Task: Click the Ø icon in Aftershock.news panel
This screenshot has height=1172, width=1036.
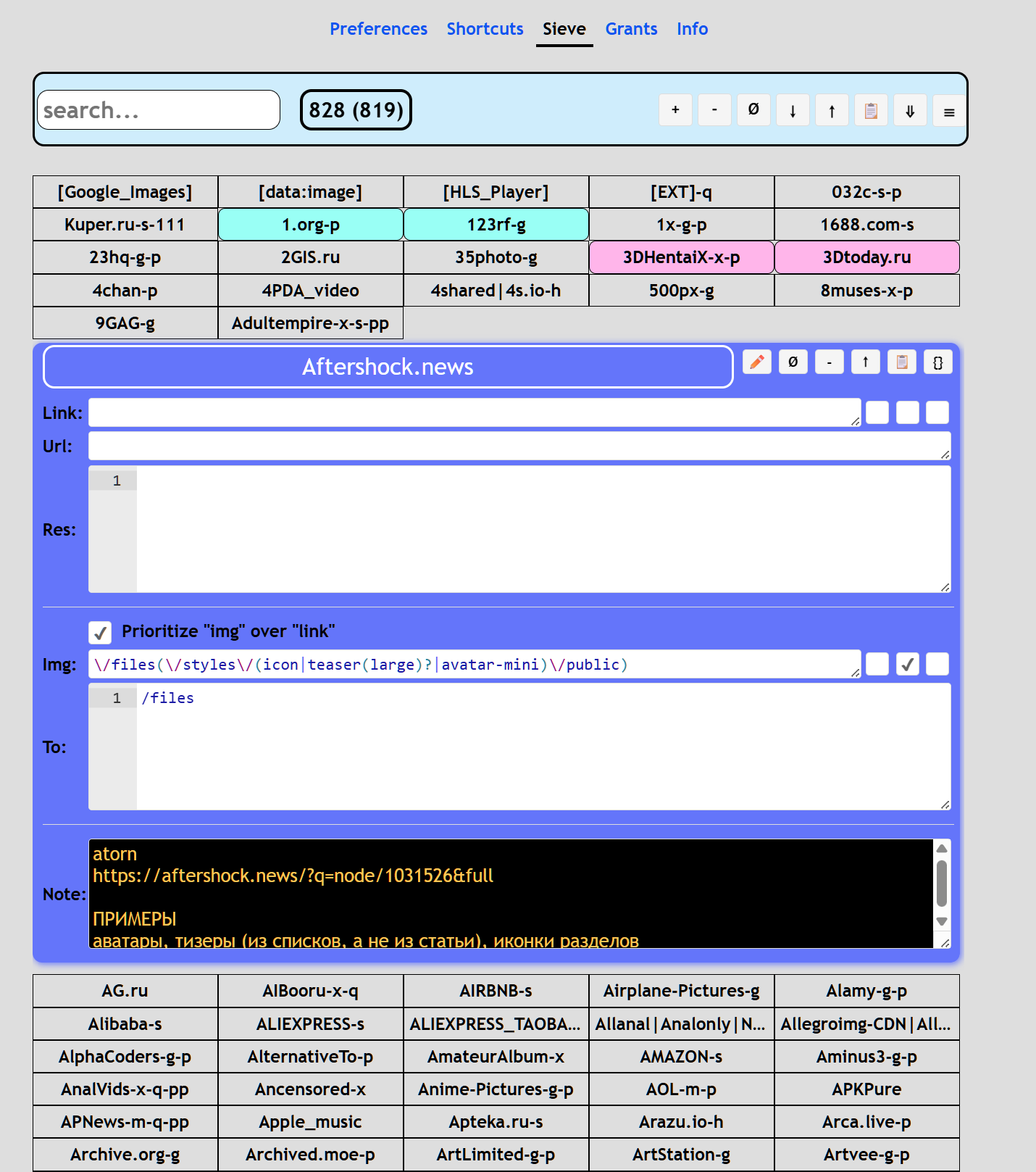Action: tap(793, 362)
